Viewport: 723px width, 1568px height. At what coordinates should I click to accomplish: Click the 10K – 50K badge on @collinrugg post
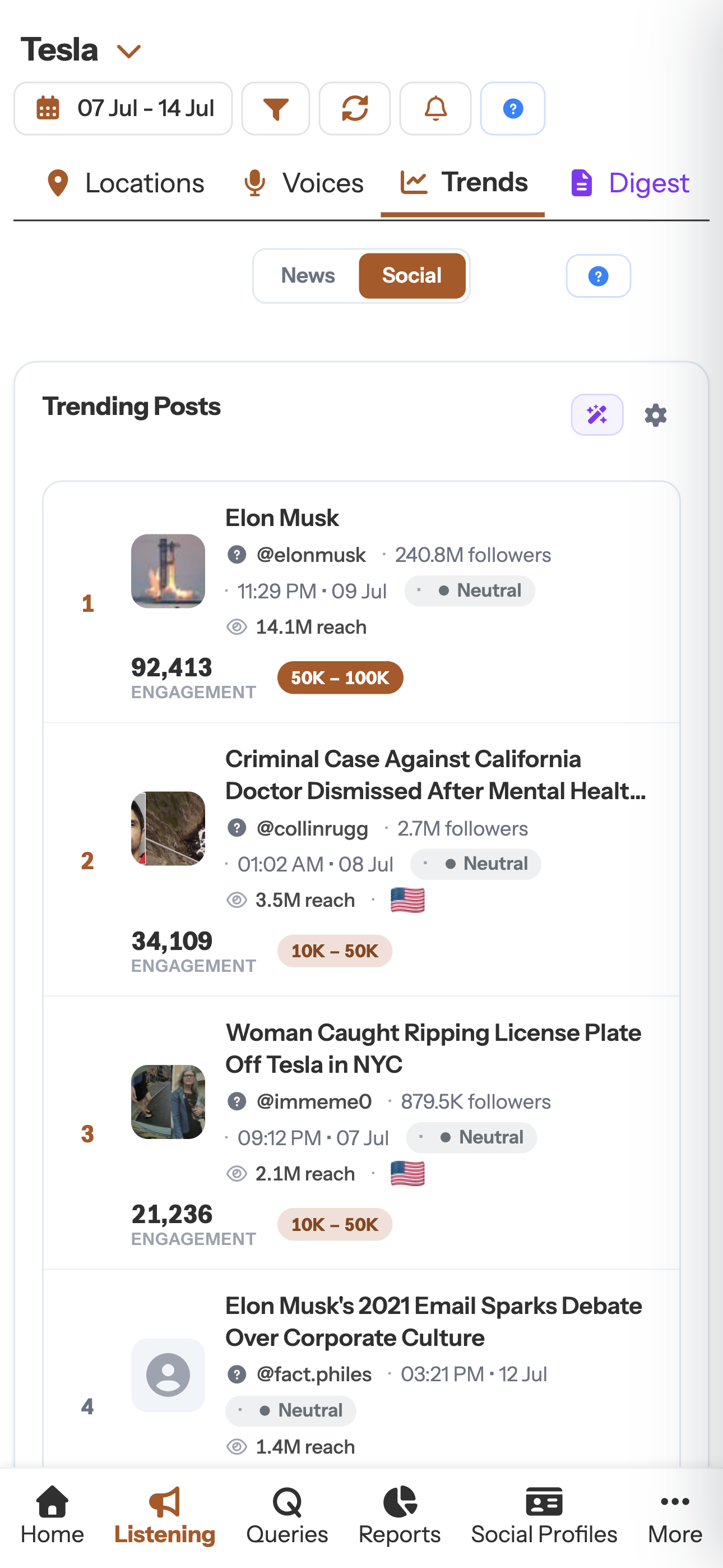tap(335, 951)
